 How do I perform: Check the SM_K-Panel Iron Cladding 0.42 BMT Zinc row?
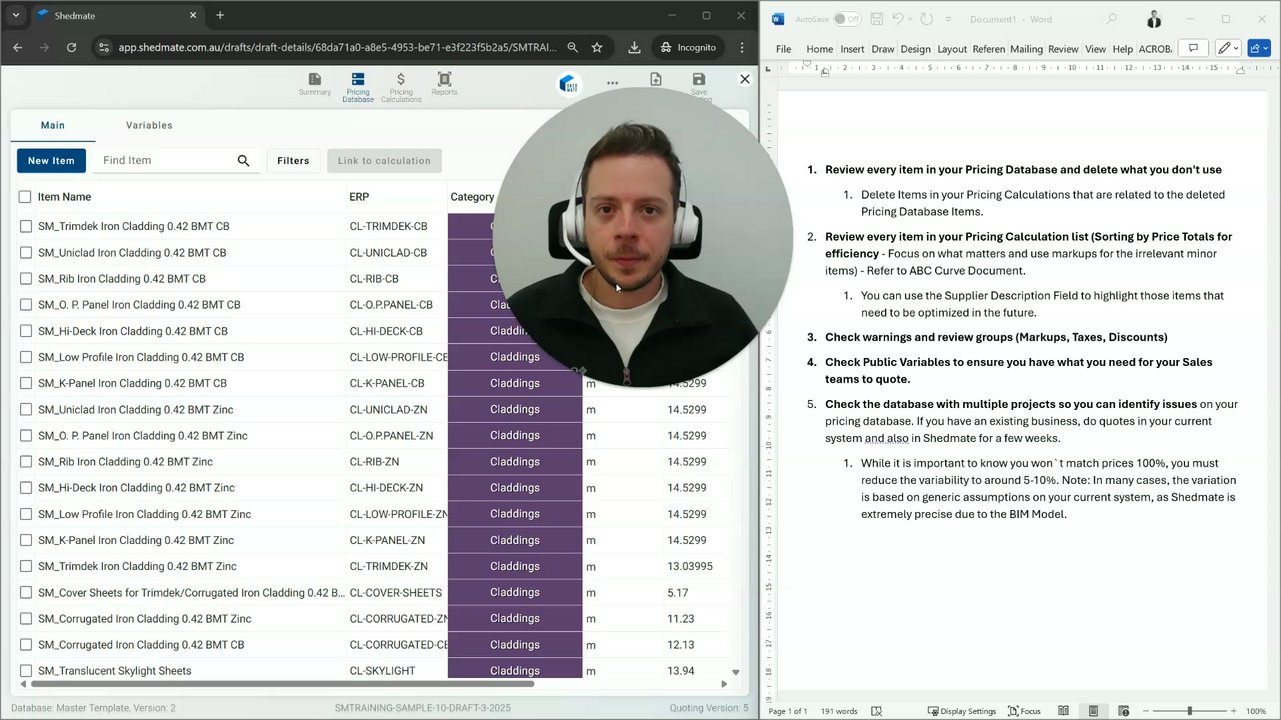pyautogui.click(x=26, y=540)
